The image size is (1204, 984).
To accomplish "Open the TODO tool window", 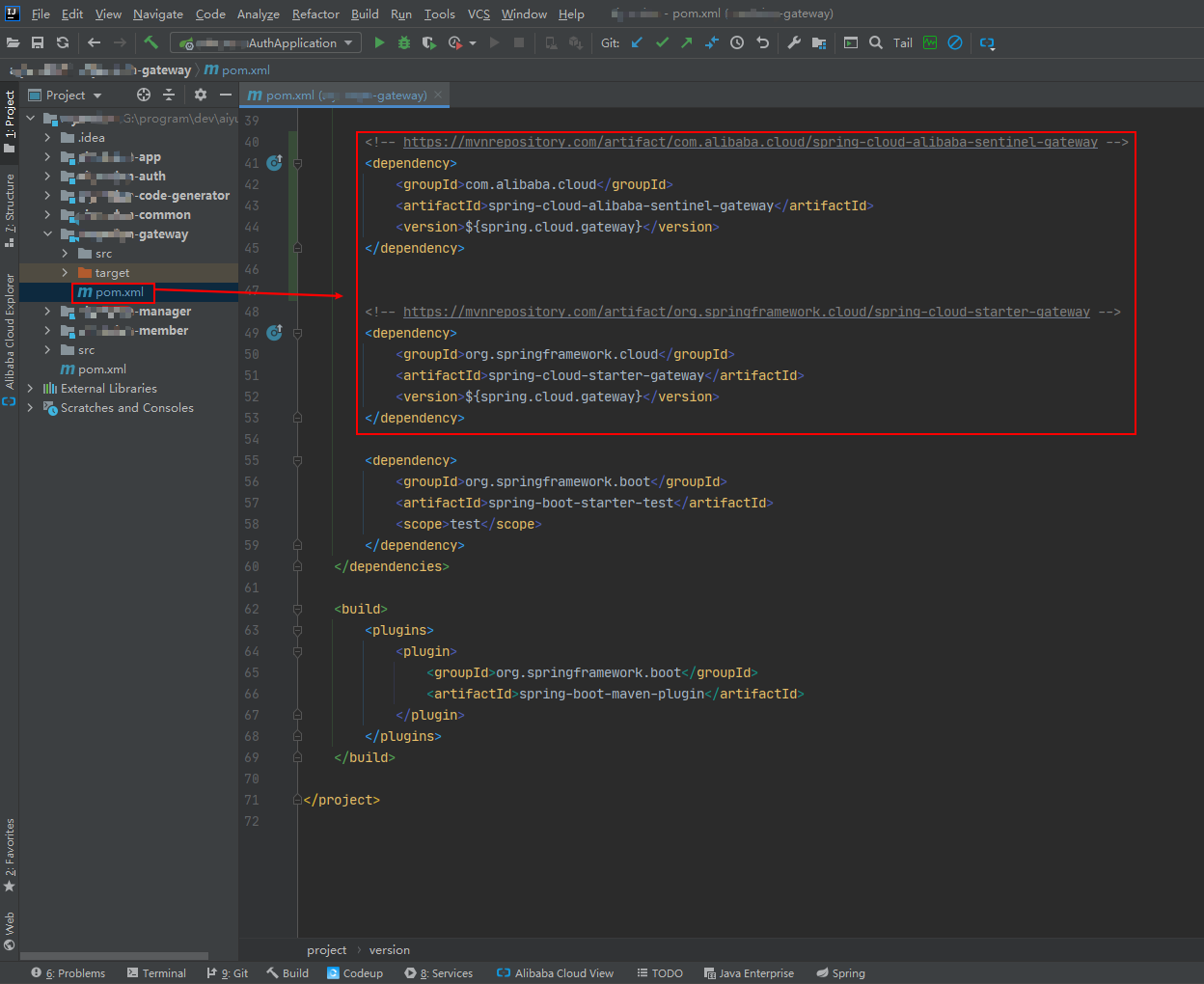I will click(660, 972).
